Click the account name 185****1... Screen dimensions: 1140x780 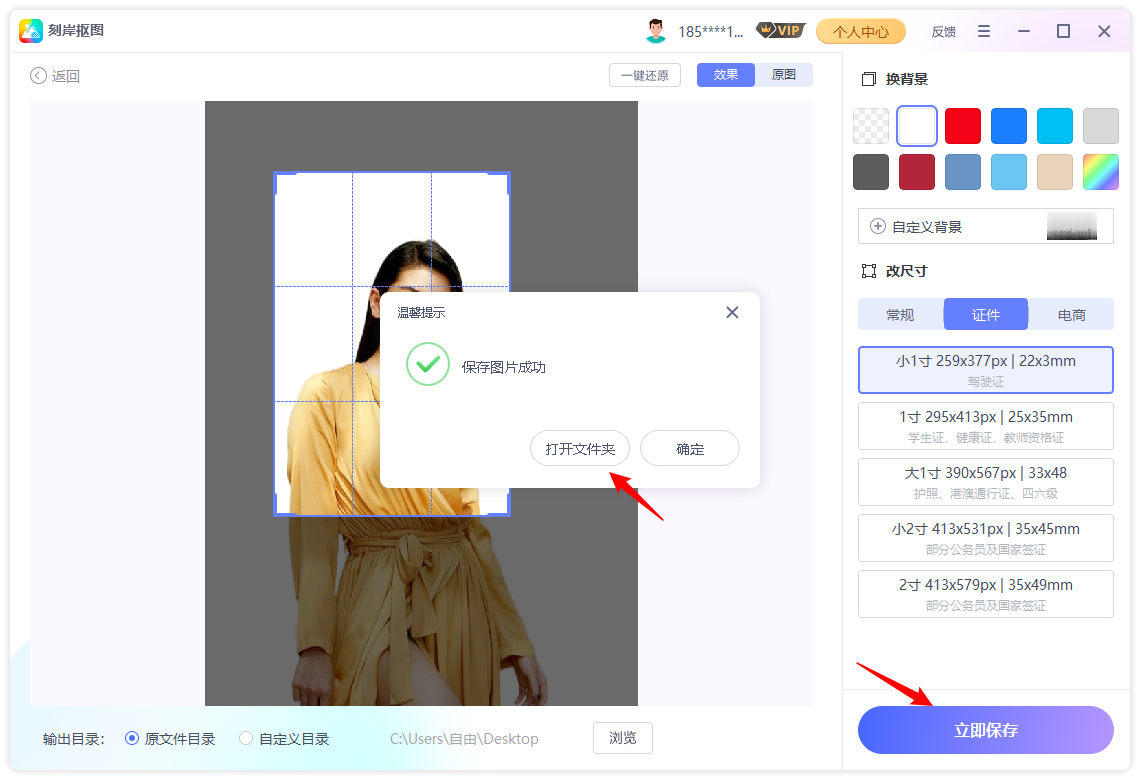click(x=710, y=31)
